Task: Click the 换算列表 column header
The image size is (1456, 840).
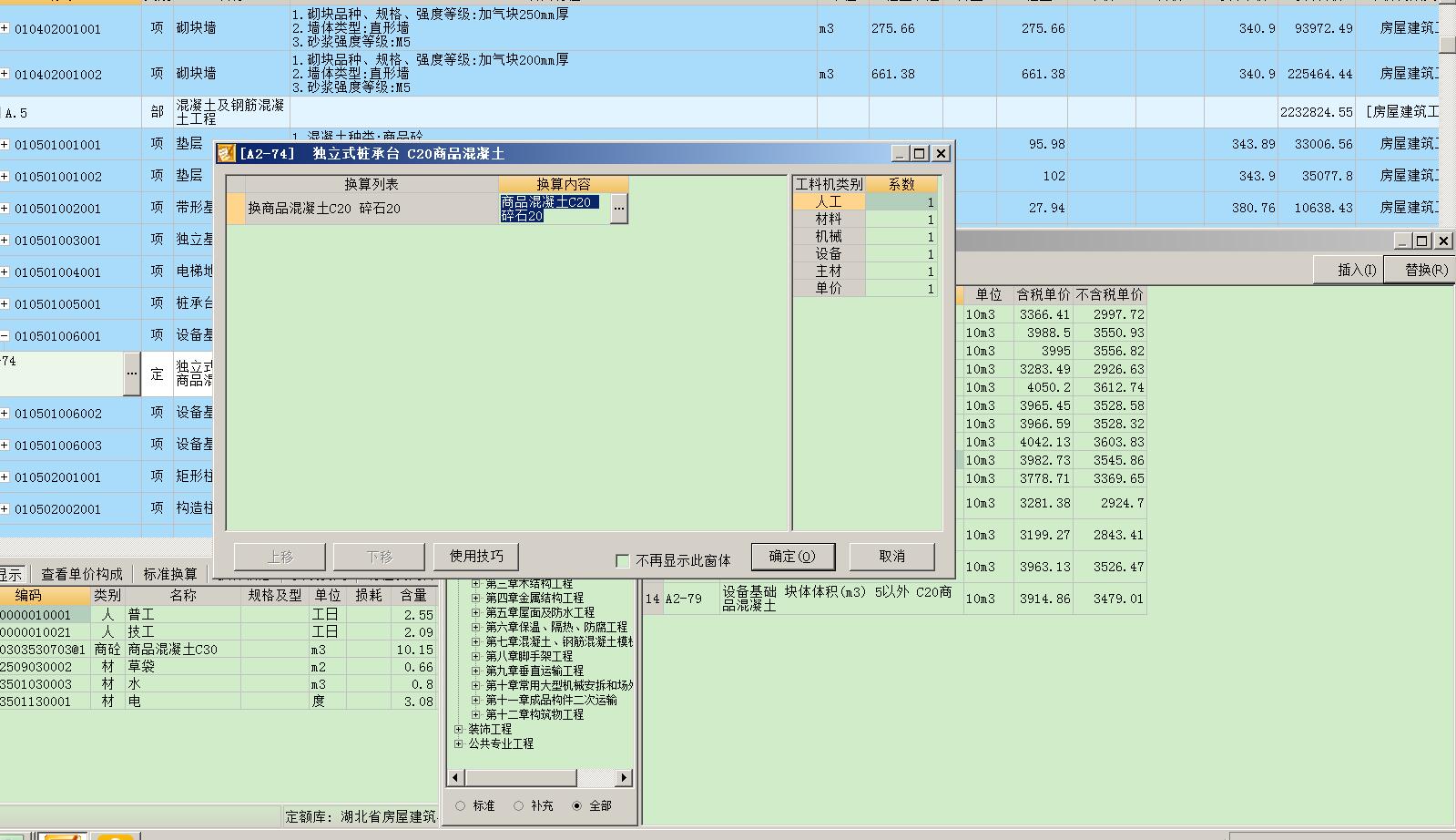Action: pyautogui.click(x=372, y=184)
